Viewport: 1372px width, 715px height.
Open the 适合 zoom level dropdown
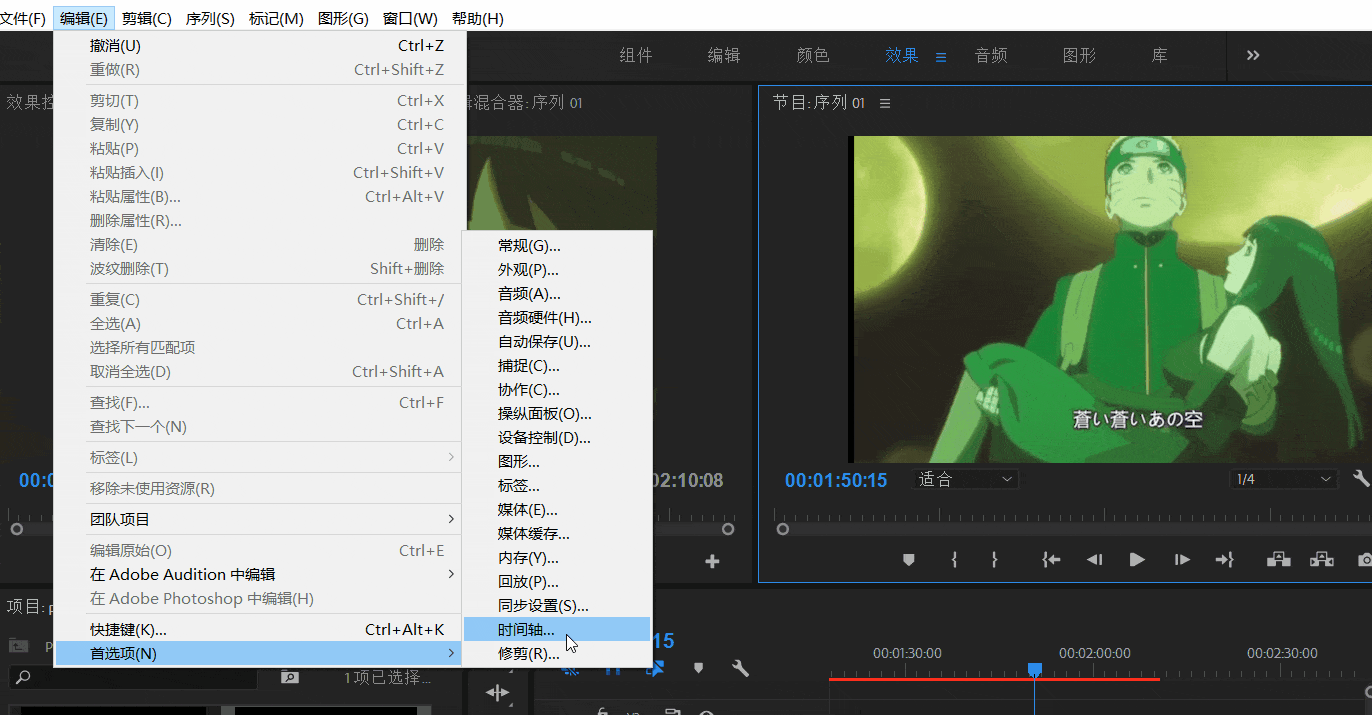(963, 478)
